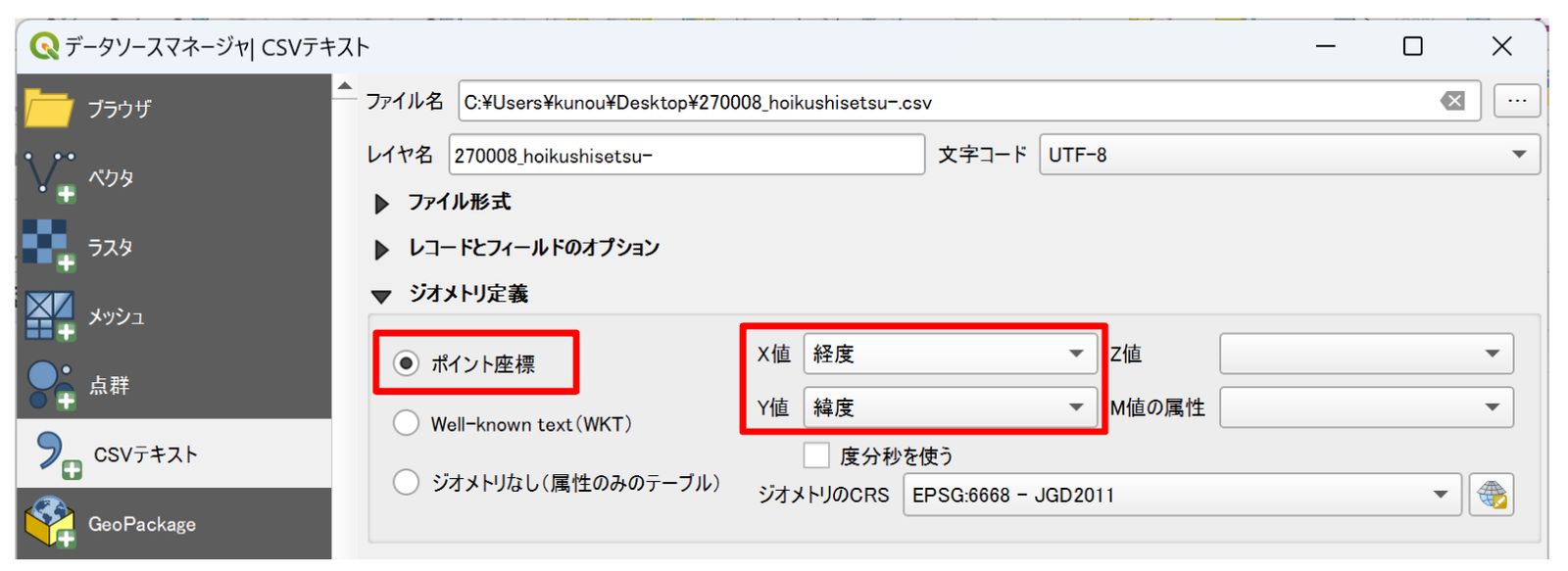Expand レコードとフィールドのオプション section
The width and height of the screenshot is (1568, 571).
(x=381, y=250)
